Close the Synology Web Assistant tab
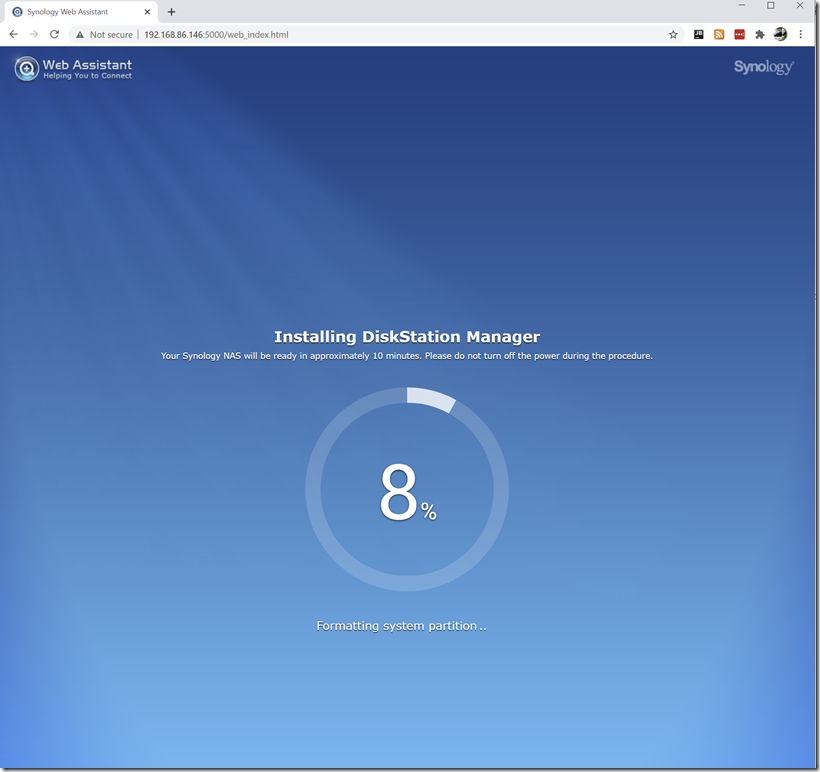Image resolution: width=820 pixels, height=772 pixels. [x=147, y=12]
